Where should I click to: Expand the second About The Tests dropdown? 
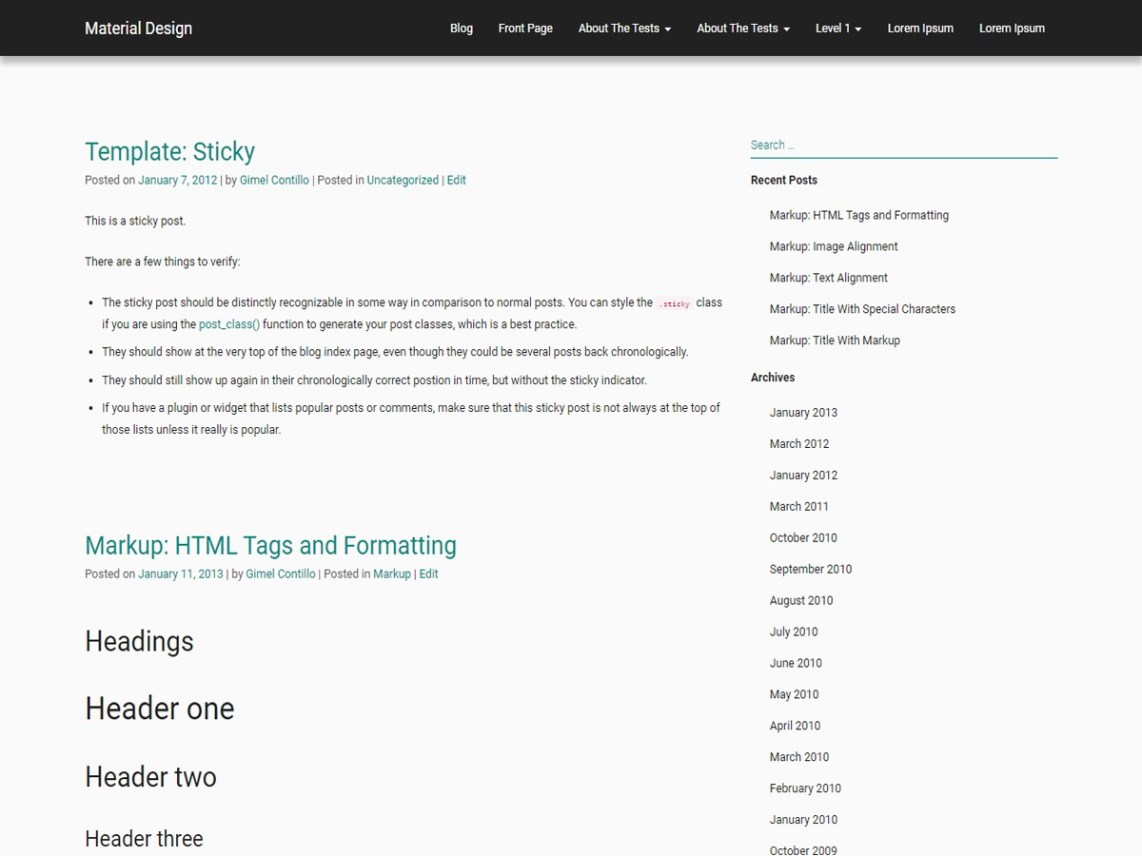(x=743, y=28)
